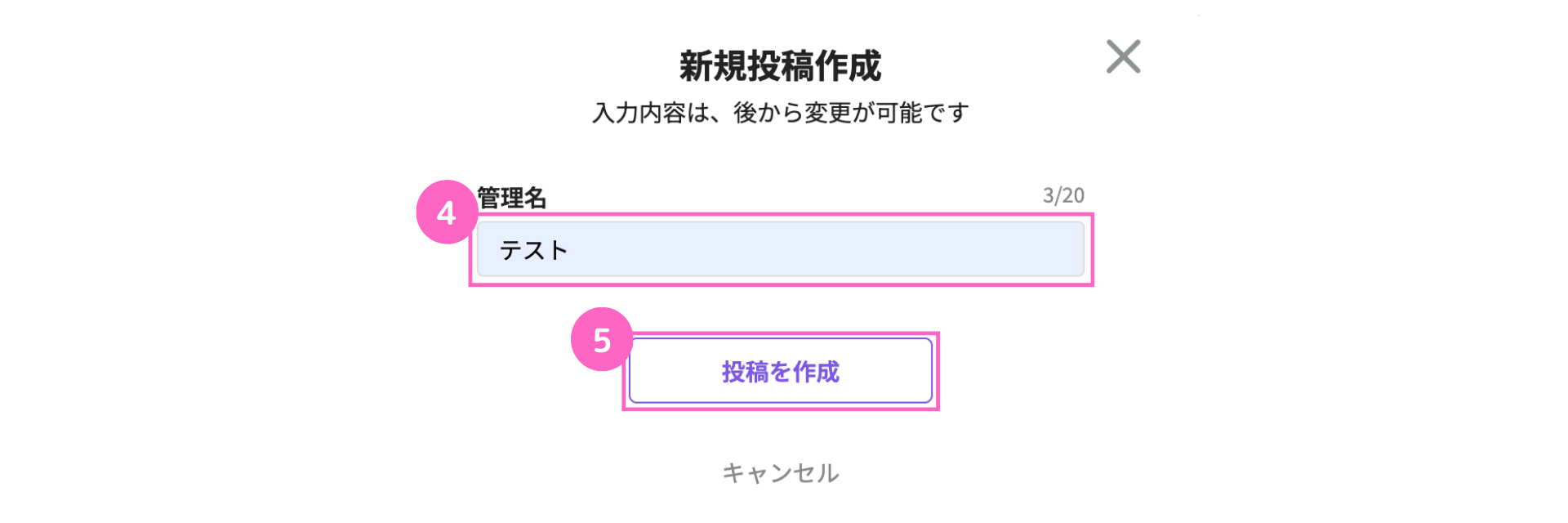Select the circled number 5 annotation
The height and width of the screenshot is (523, 1568).
pos(601,340)
